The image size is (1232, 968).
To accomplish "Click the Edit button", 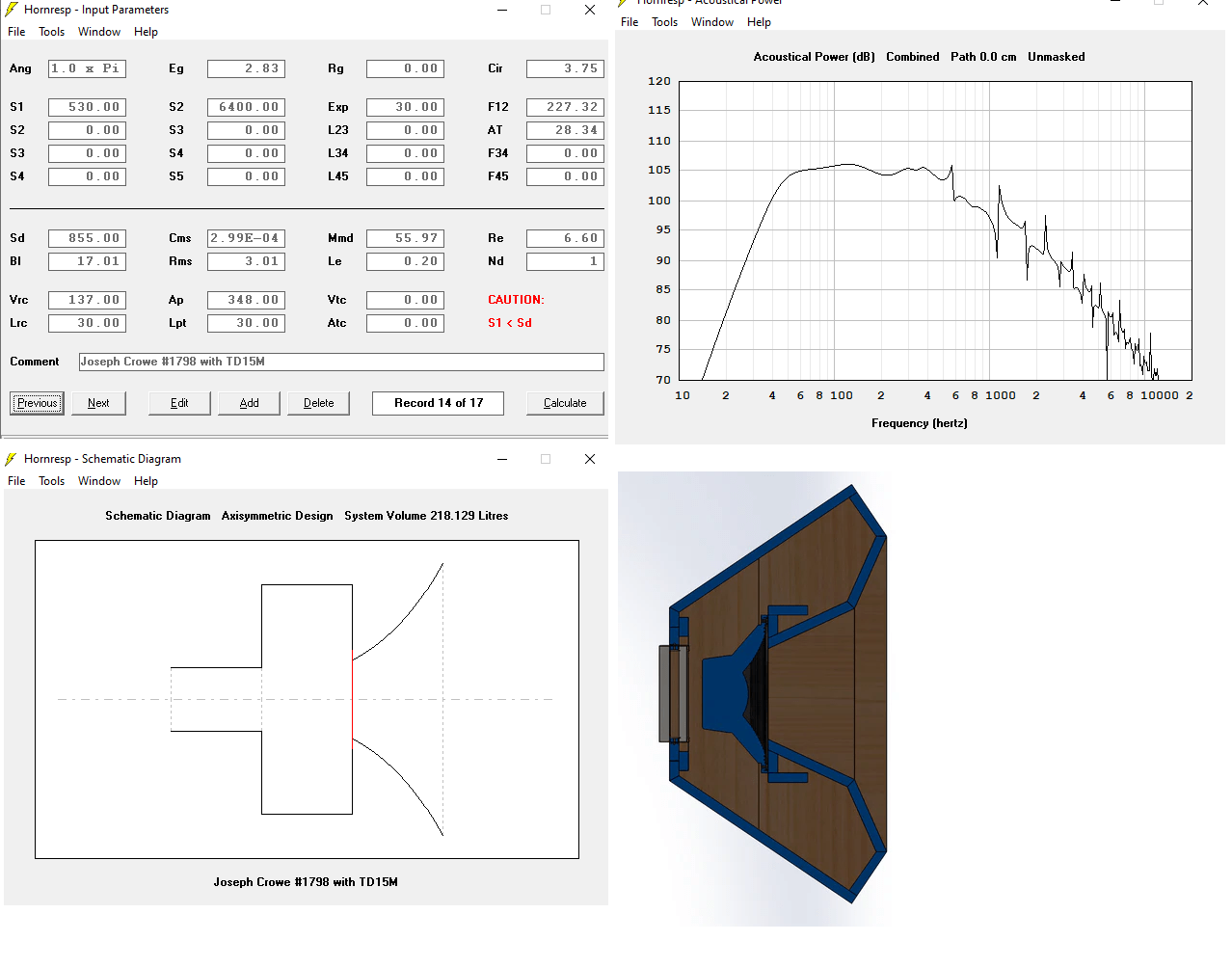I will tap(179, 403).
